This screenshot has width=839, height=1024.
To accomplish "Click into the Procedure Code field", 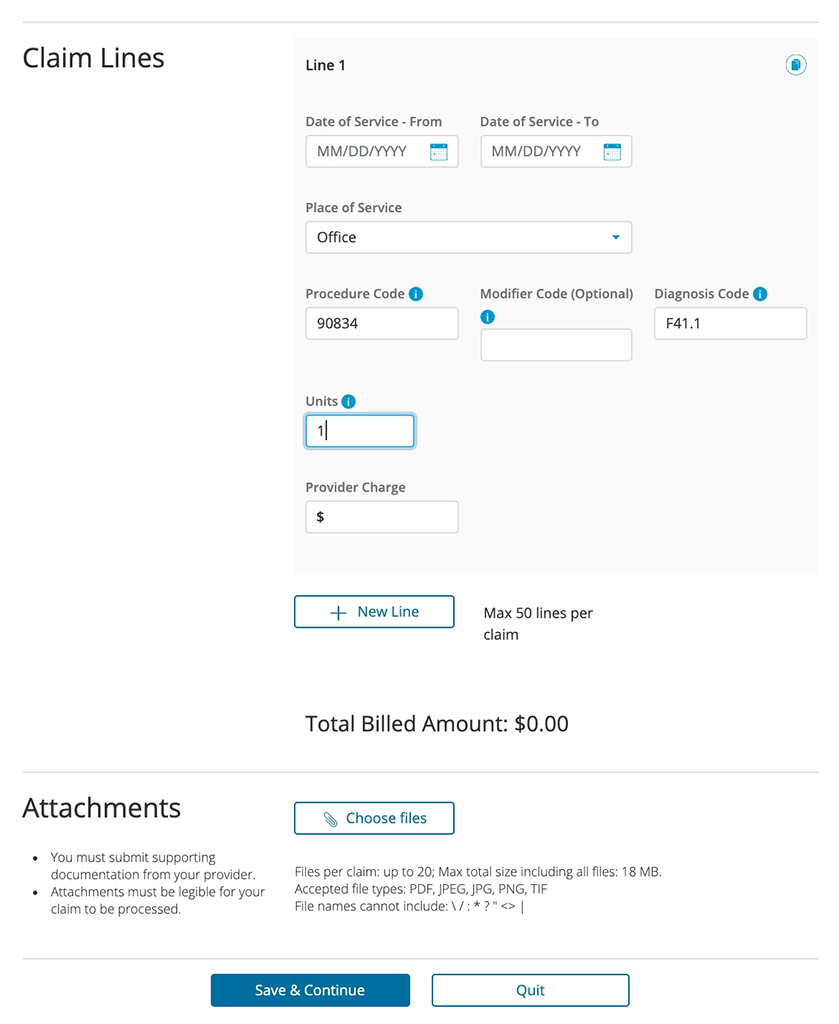I will tap(381, 324).
